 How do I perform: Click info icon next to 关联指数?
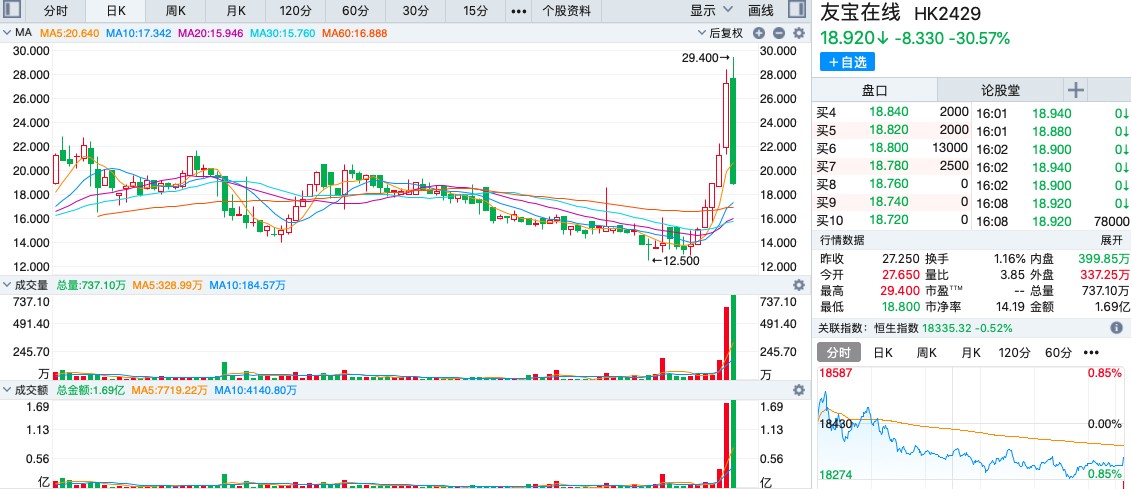pyautogui.click(x=1116, y=328)
